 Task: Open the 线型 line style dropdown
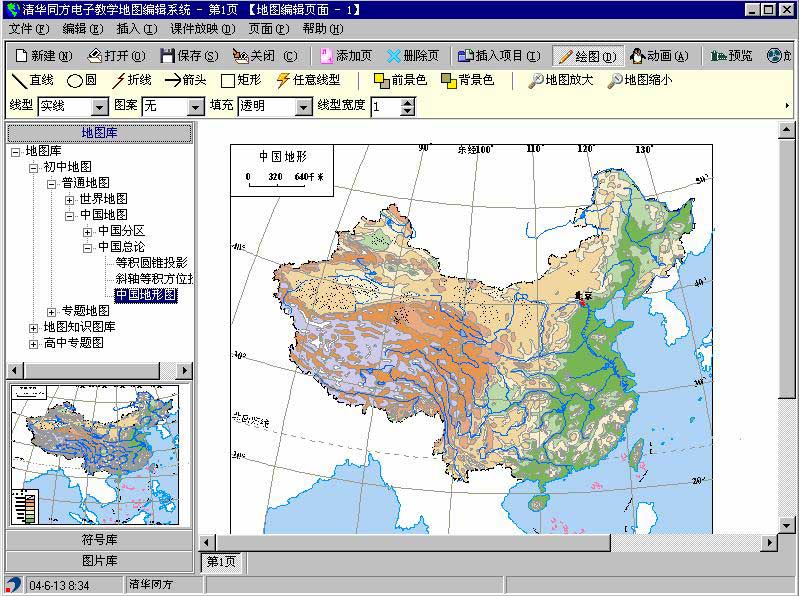coord(99,106)
